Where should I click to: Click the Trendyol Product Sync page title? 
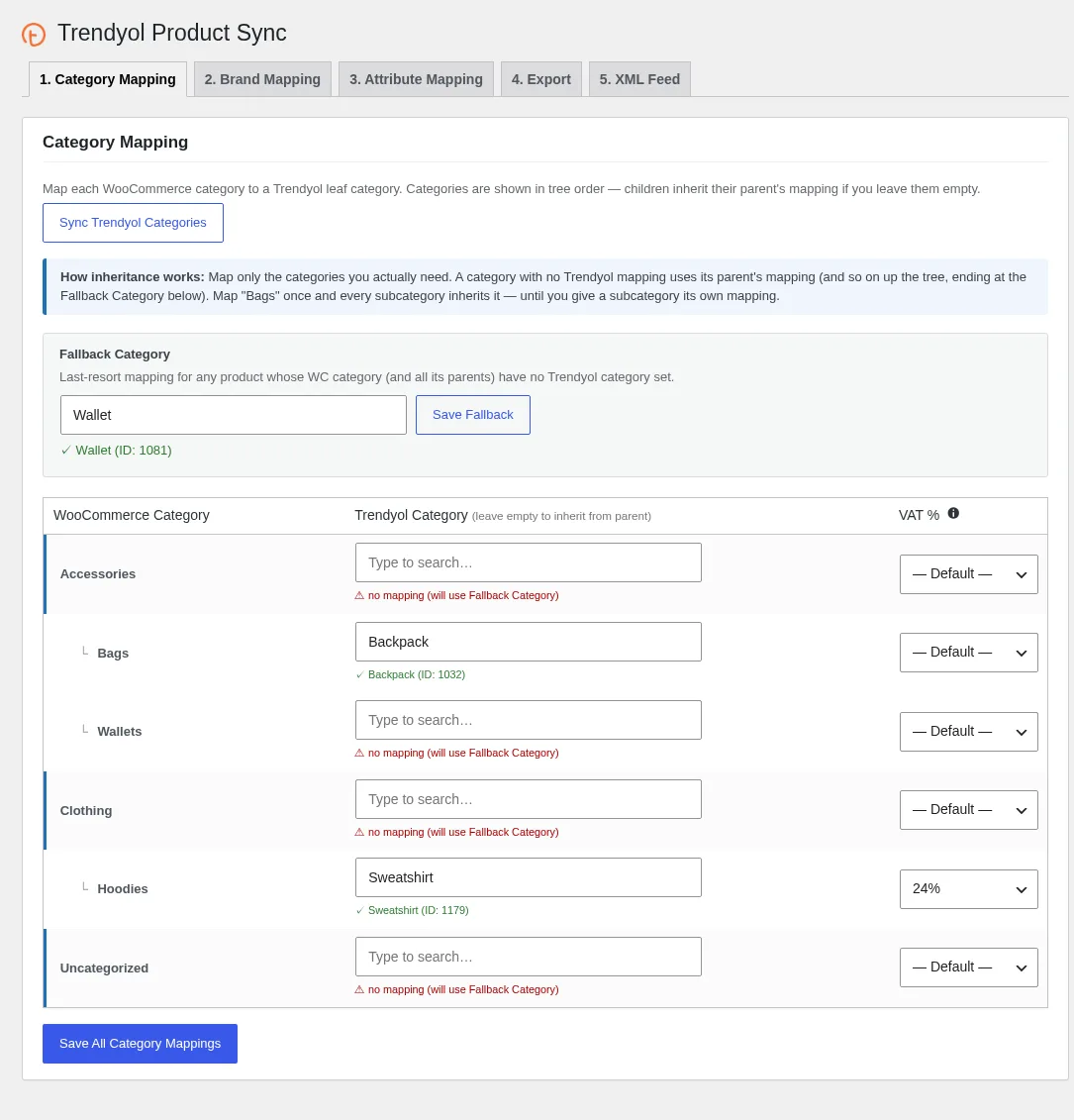(172, 33)
